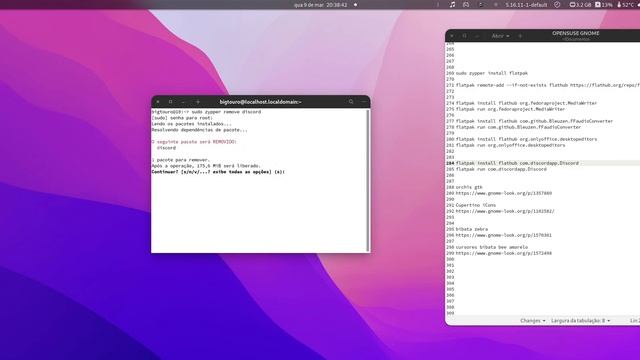This screenshot has height=360, width=640.
Task: Click highlighted 'flatpak install flathub com.discordapp.Discord' line
Action: (x=517, y=163)
